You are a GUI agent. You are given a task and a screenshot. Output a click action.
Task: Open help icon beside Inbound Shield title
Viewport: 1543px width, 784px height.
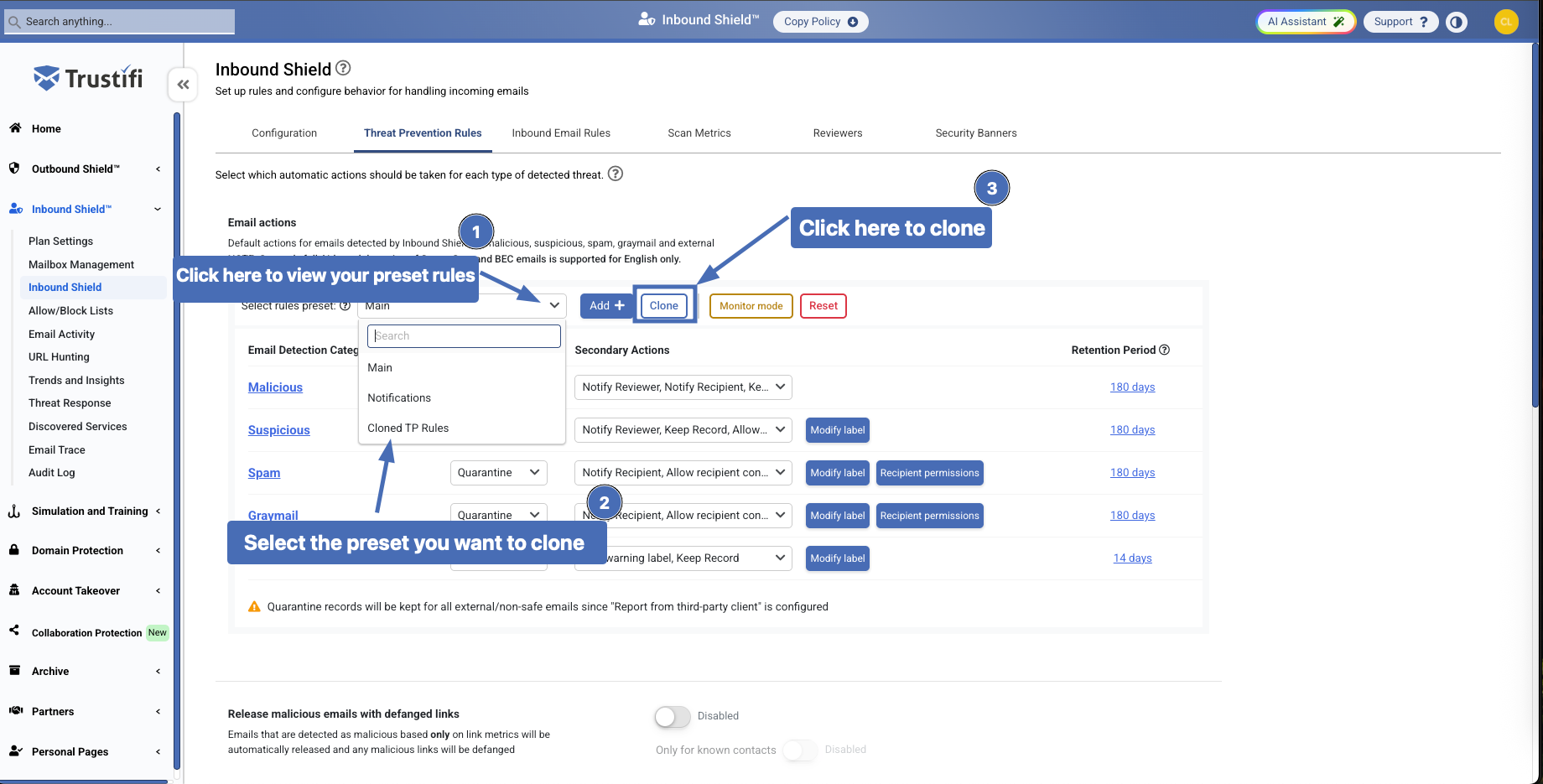[343, 68]
